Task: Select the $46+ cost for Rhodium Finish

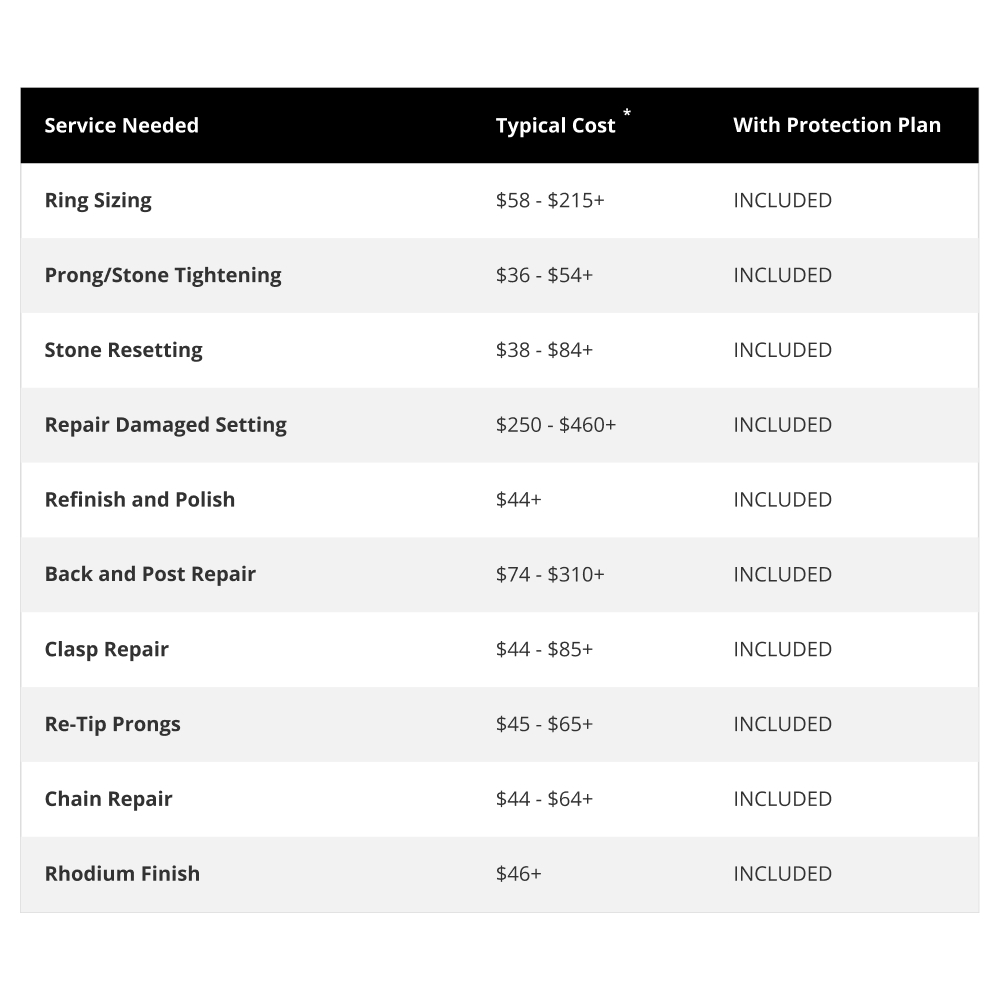Action: pyautogui.click(x=518, y=874)
